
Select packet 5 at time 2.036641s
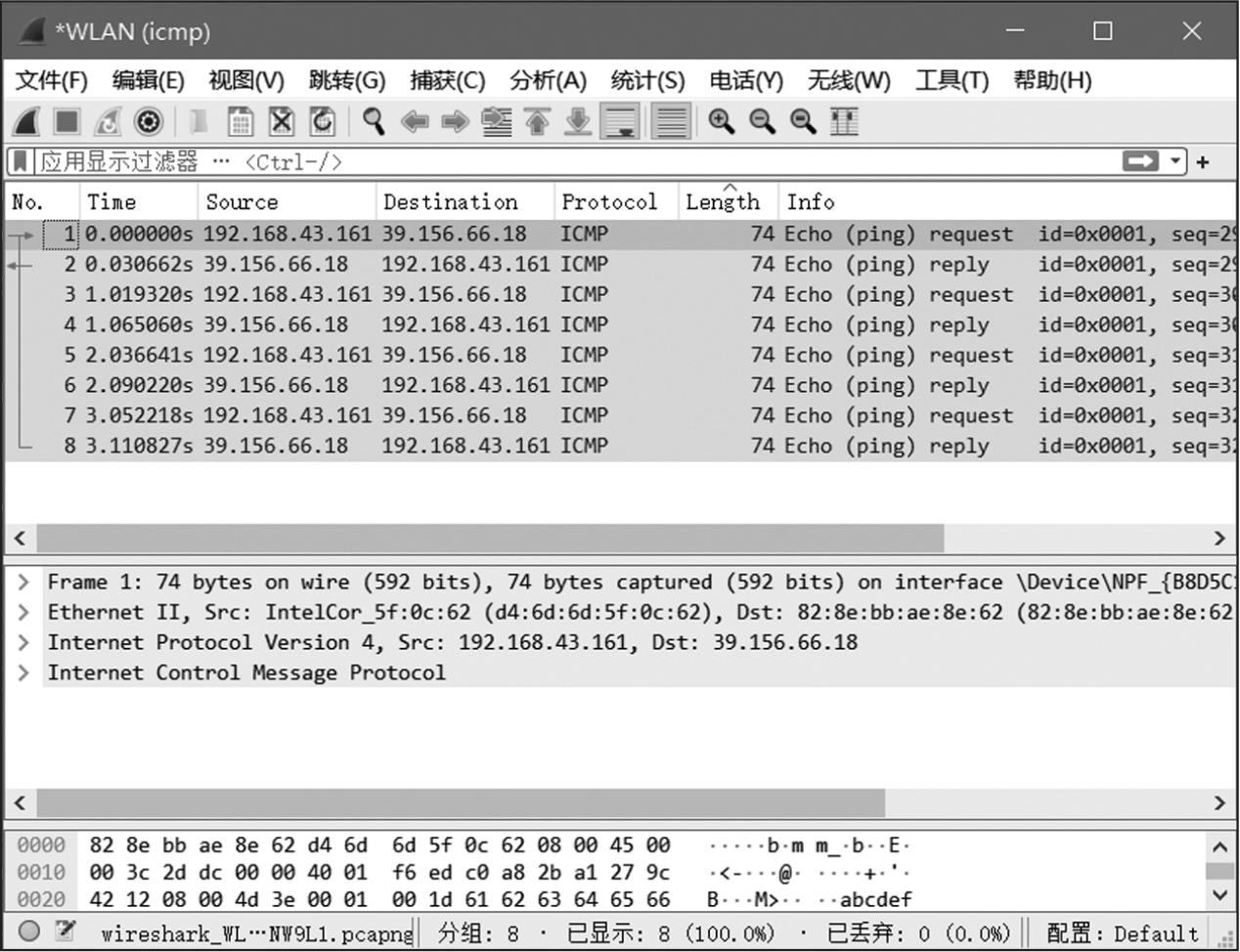pyautogui.click(x=620, y=356)
